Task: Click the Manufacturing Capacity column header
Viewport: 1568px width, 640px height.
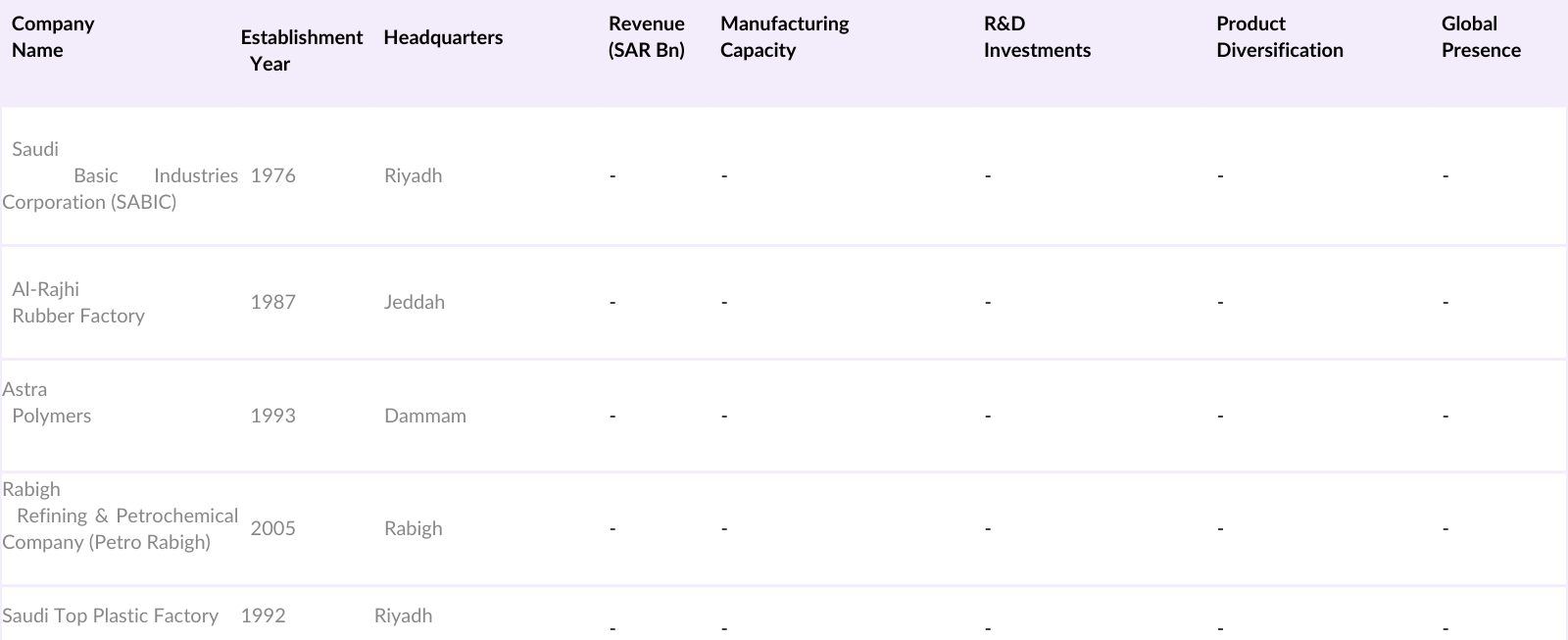Action: (784, 37)
